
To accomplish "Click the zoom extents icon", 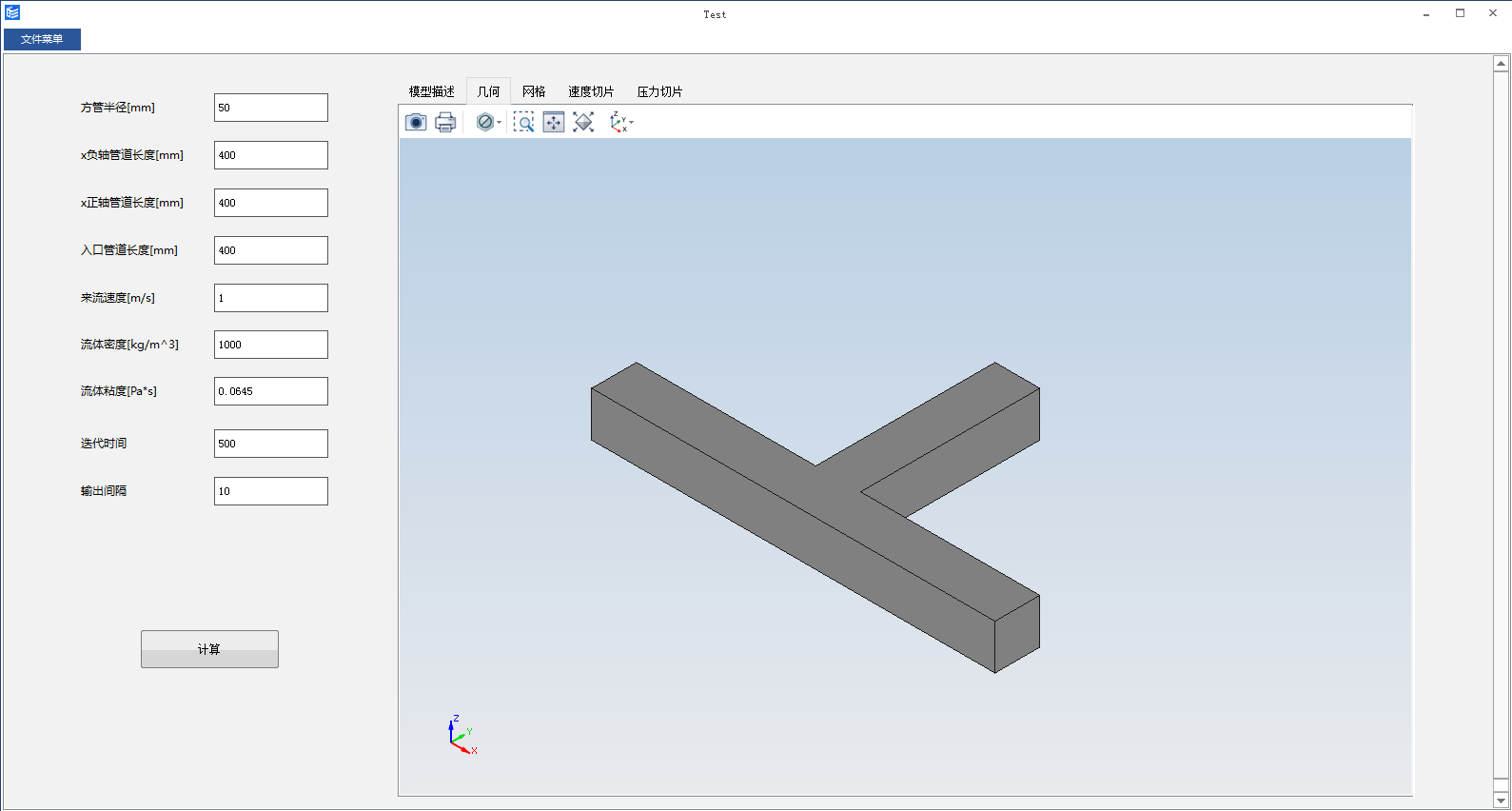I will pos(554,122).
